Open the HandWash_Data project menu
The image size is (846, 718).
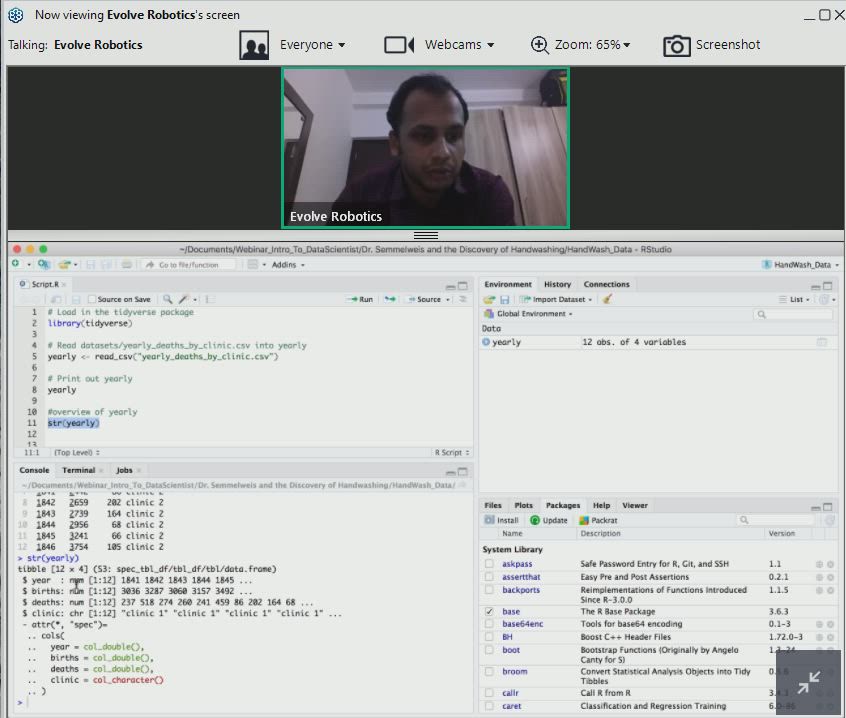(800, 264)
